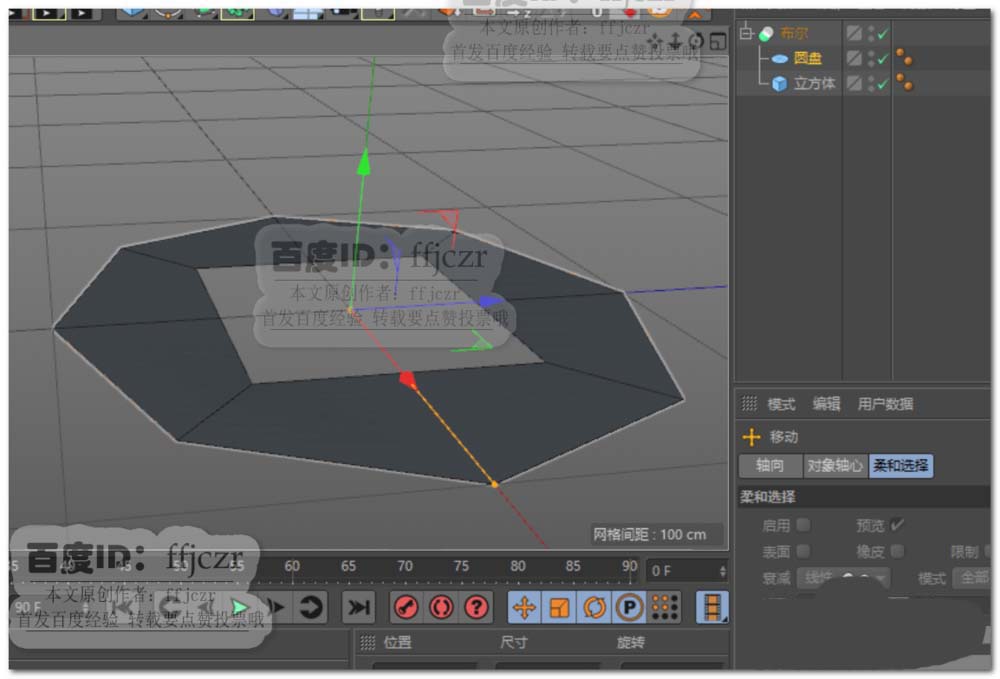Collapse the 布尔 object hierarchy

(746, 33)
